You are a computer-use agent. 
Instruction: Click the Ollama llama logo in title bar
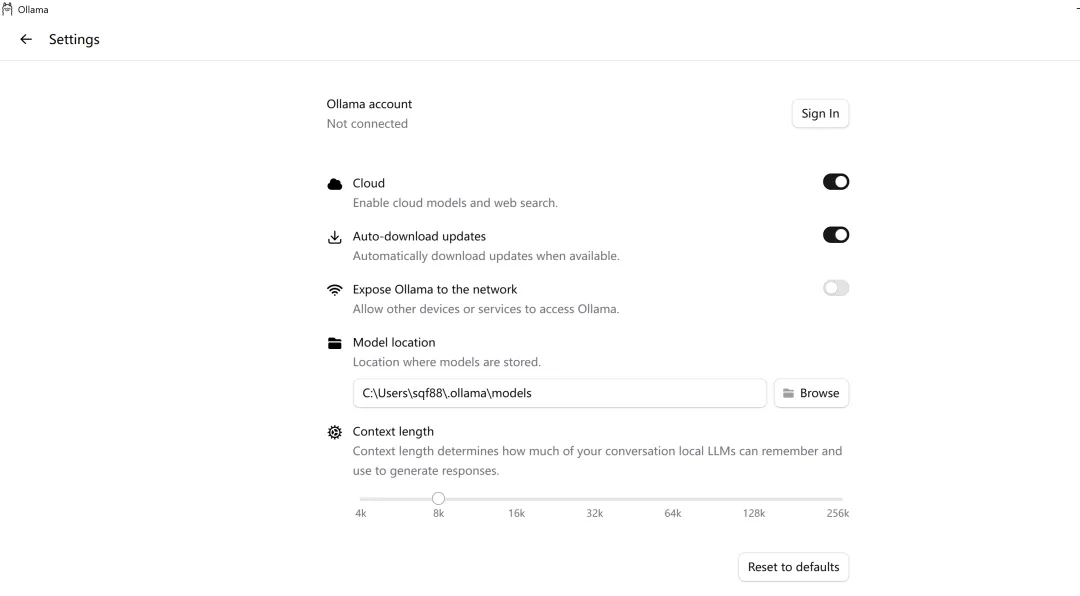tap(8, 9)
